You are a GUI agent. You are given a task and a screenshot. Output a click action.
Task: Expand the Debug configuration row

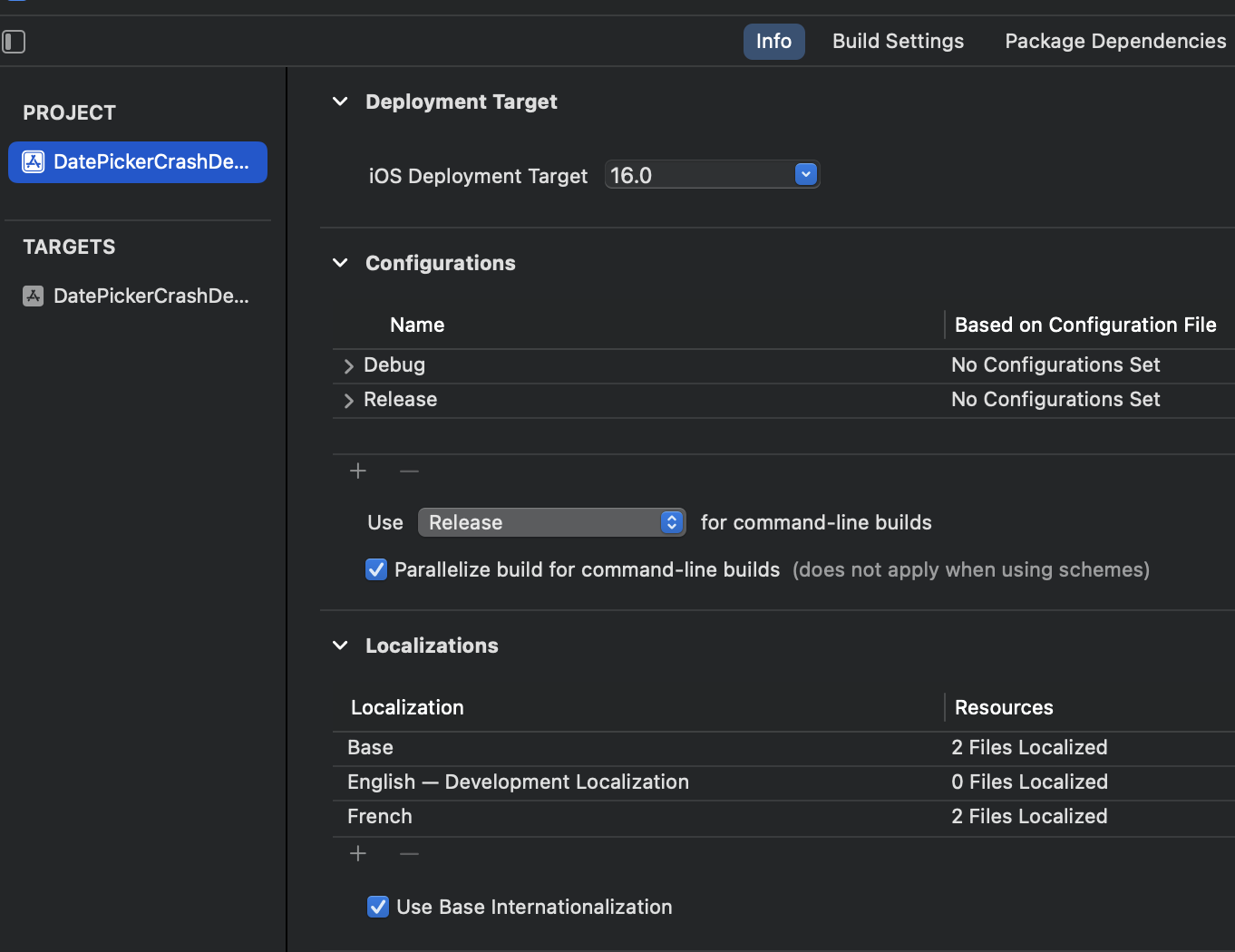pos(349,366)
